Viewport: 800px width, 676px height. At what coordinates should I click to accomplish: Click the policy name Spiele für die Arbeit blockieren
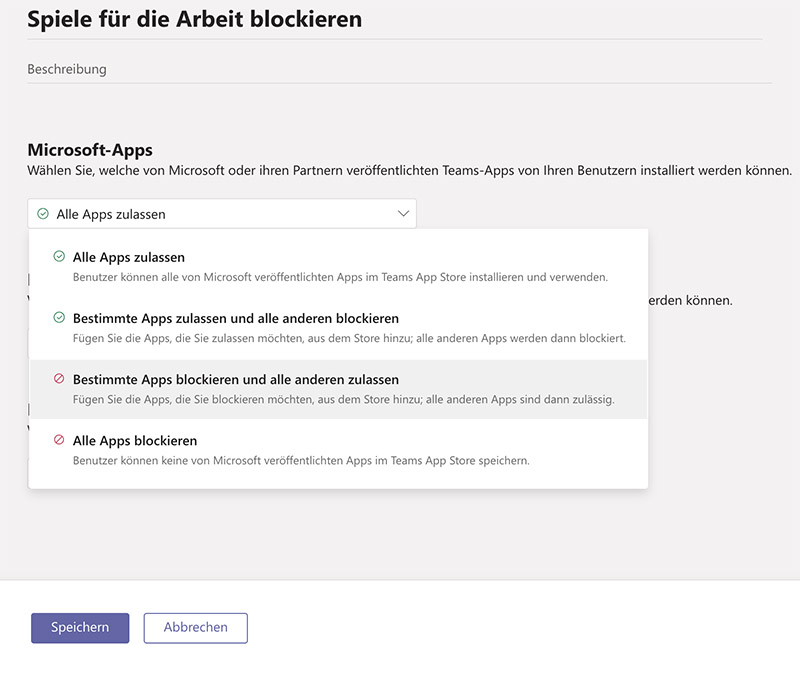pyautogui.click(x=194, y=19)
